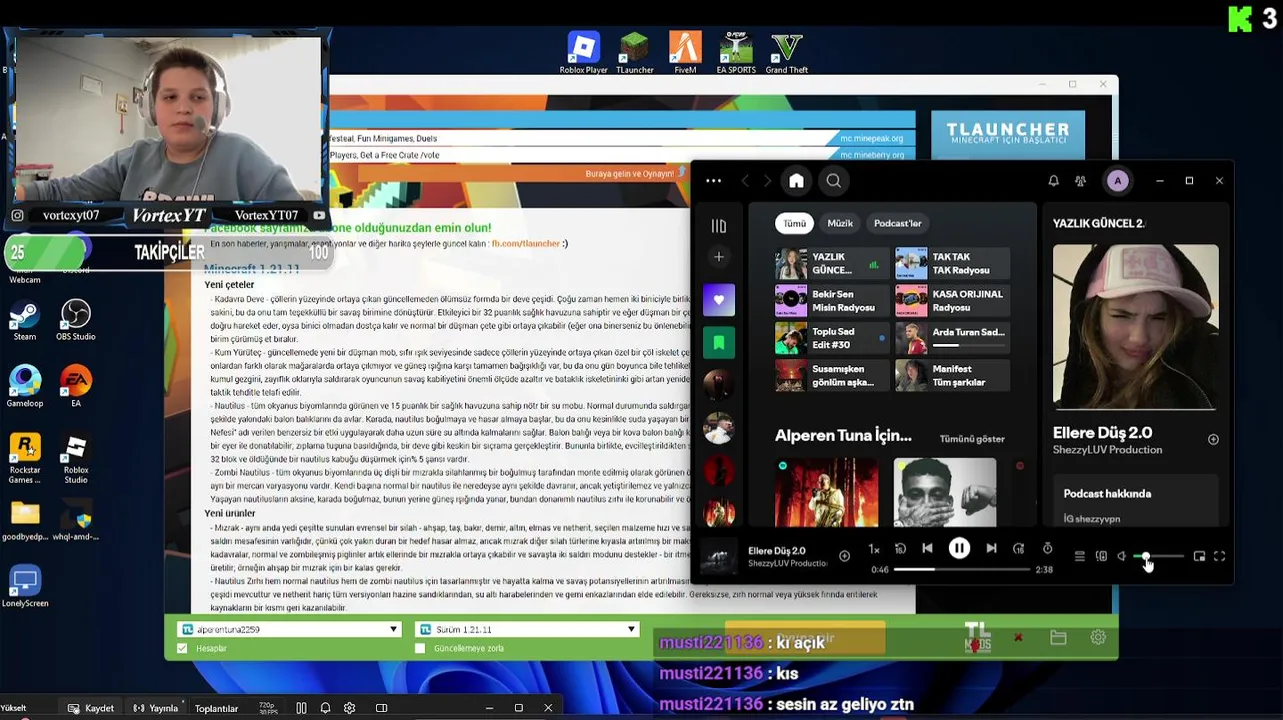The height and width of the screenshot is (720, 1283).
Task: Rewind 15 seconds
Action: [900, 548]
